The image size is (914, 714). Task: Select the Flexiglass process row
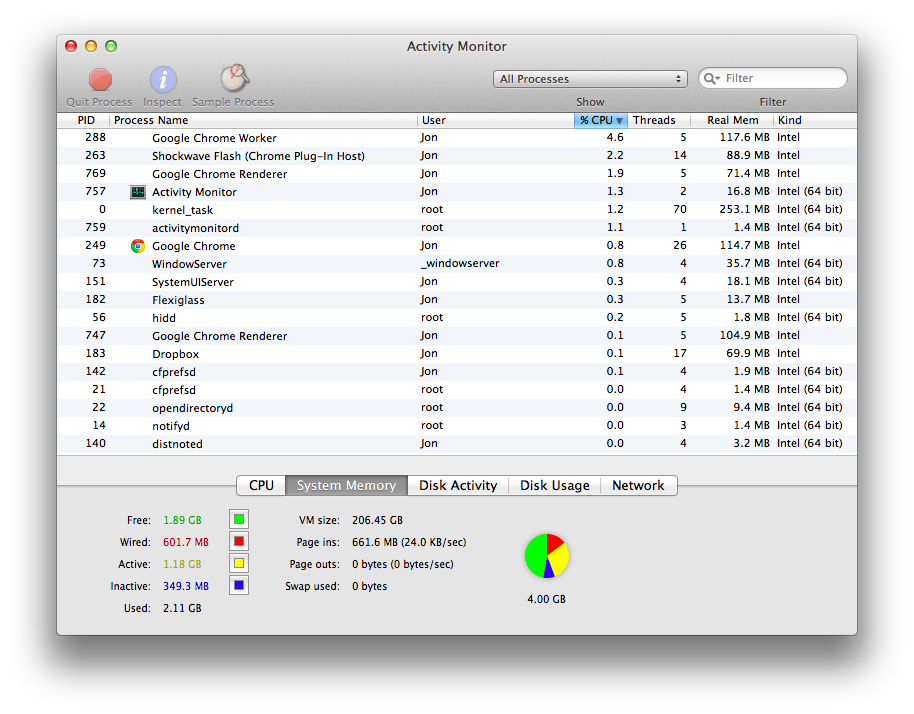(x=457, y=300)
